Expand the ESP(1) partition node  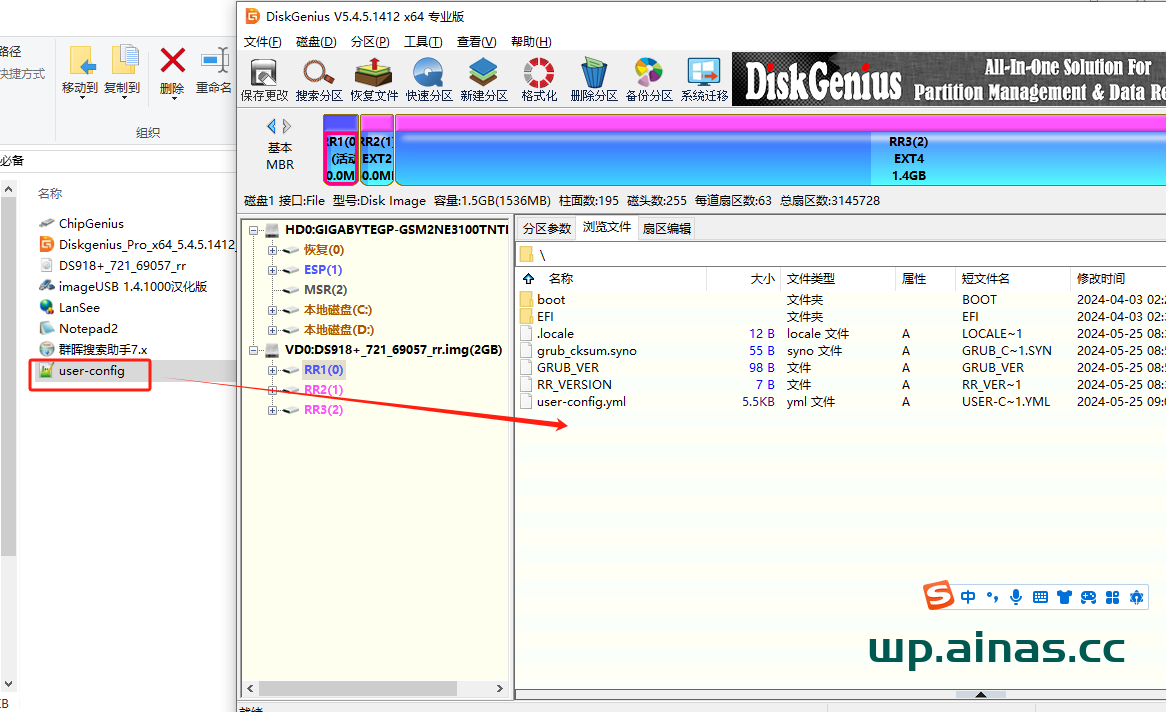(x=272, y=270)
